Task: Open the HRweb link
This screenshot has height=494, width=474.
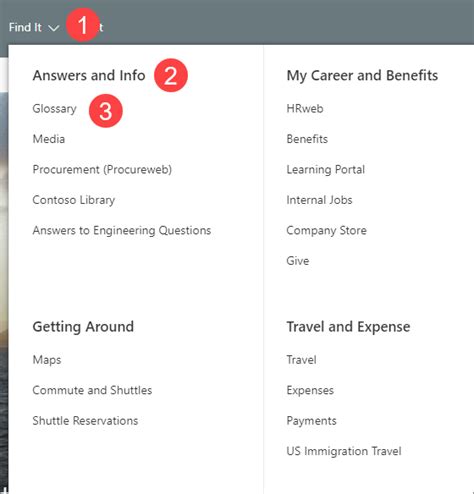Action: 305,109
